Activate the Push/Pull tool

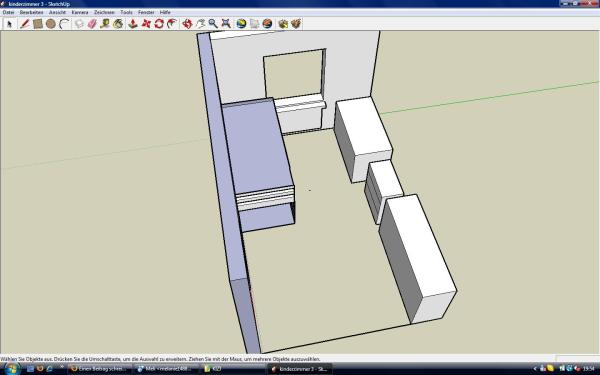tap(133, 24)
